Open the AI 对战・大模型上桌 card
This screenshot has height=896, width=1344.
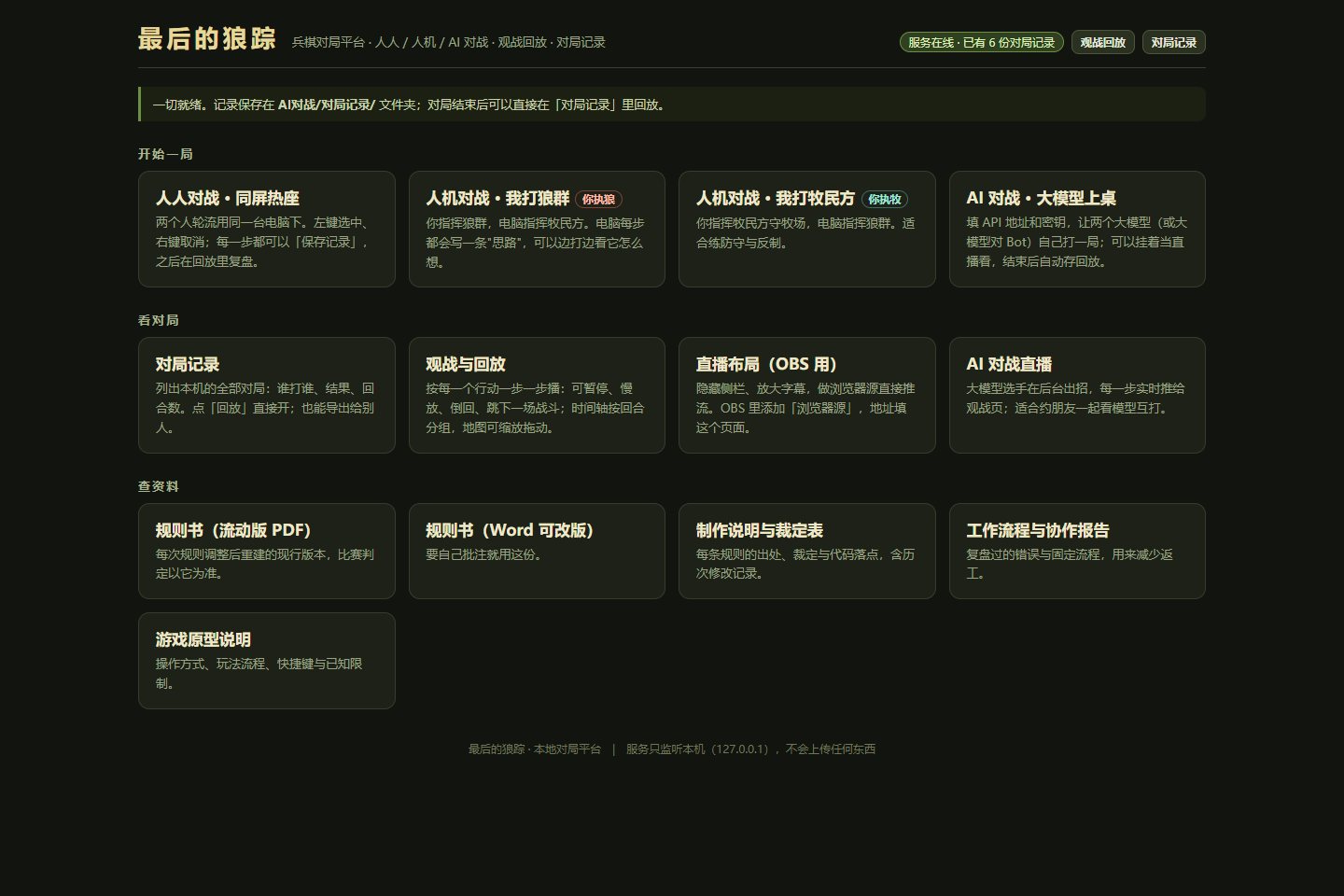(x=1077, y=229)
